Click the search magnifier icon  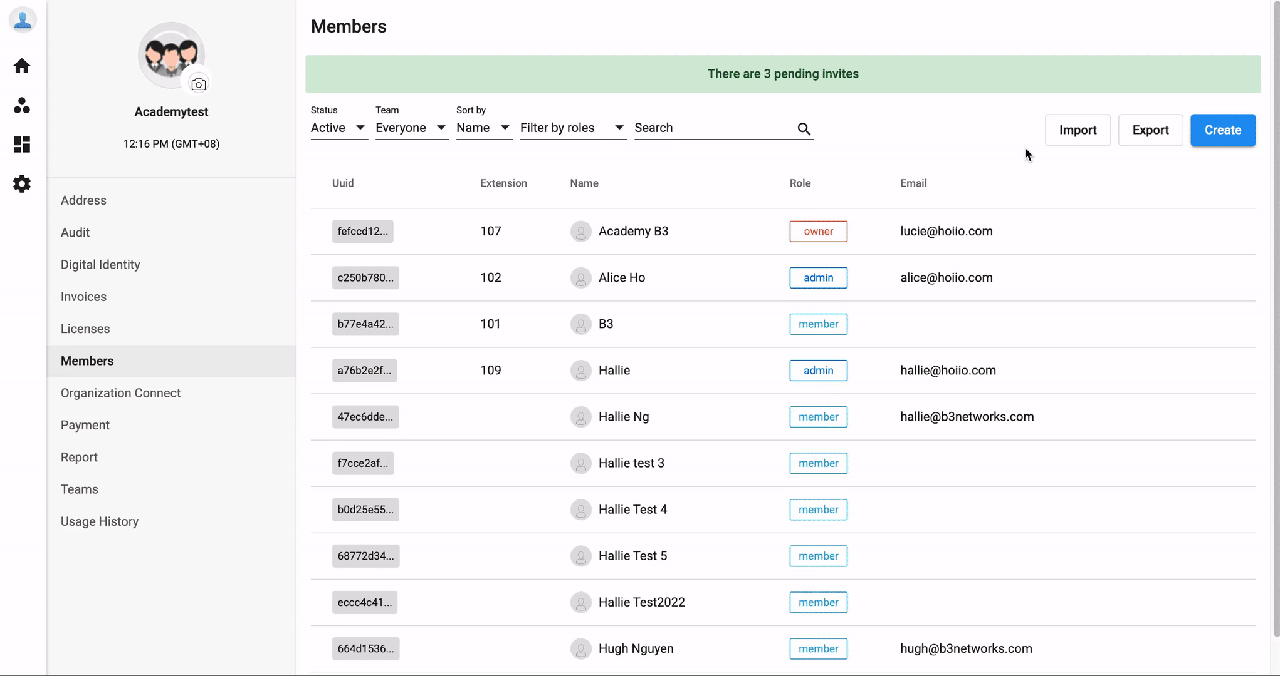tap(804, 128)
